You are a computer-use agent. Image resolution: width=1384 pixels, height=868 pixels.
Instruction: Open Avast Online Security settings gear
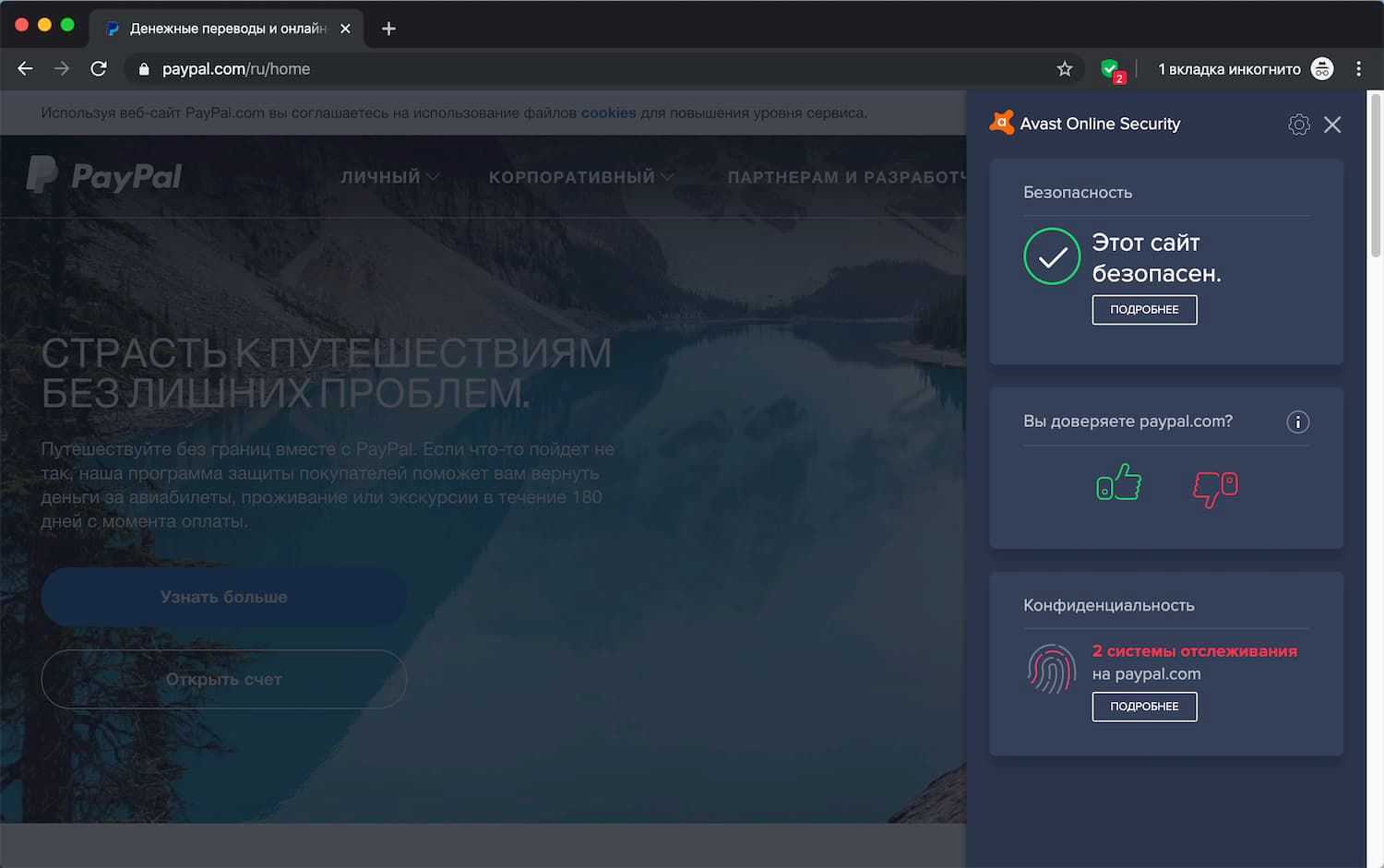tap(1299, 124)
